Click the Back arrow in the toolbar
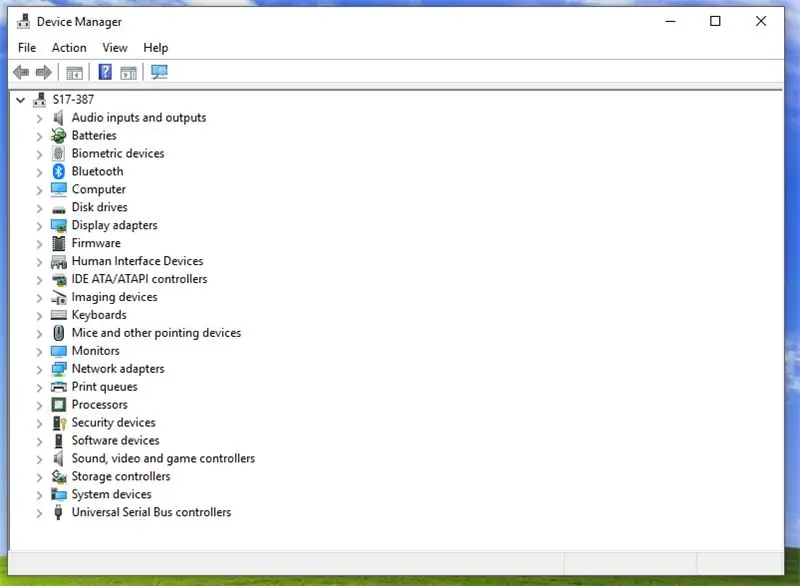This screenshot has width=800, height=586. pyautogui.click(x=21, y=72)
